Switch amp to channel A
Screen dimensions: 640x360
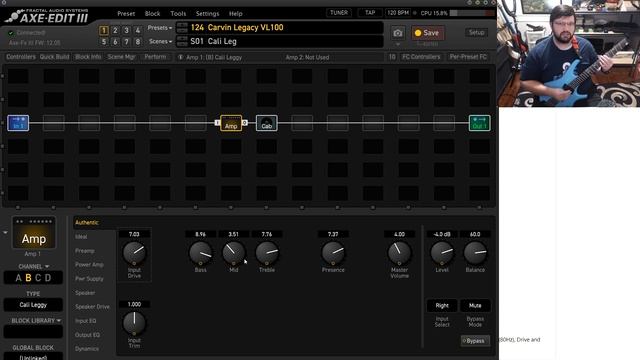pos(18,278)
